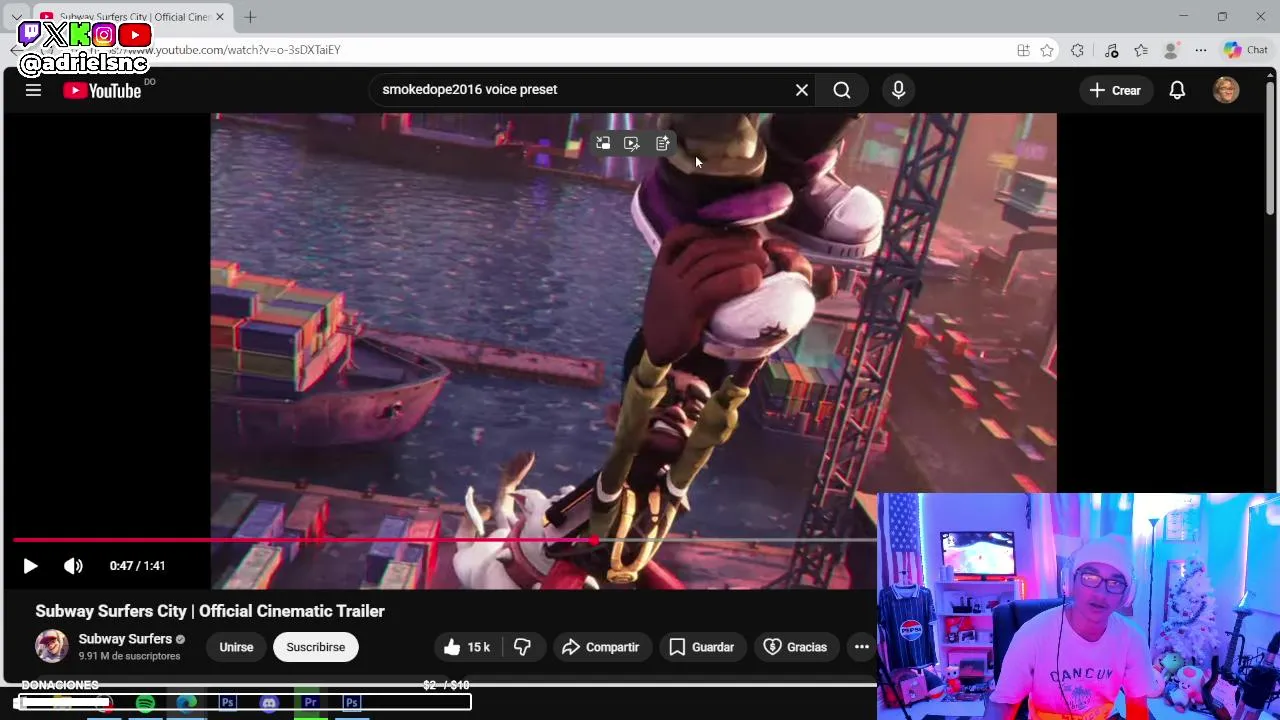Open the split screen address bar icon
Screen dimensions: 1280x720
point(1023,50)
